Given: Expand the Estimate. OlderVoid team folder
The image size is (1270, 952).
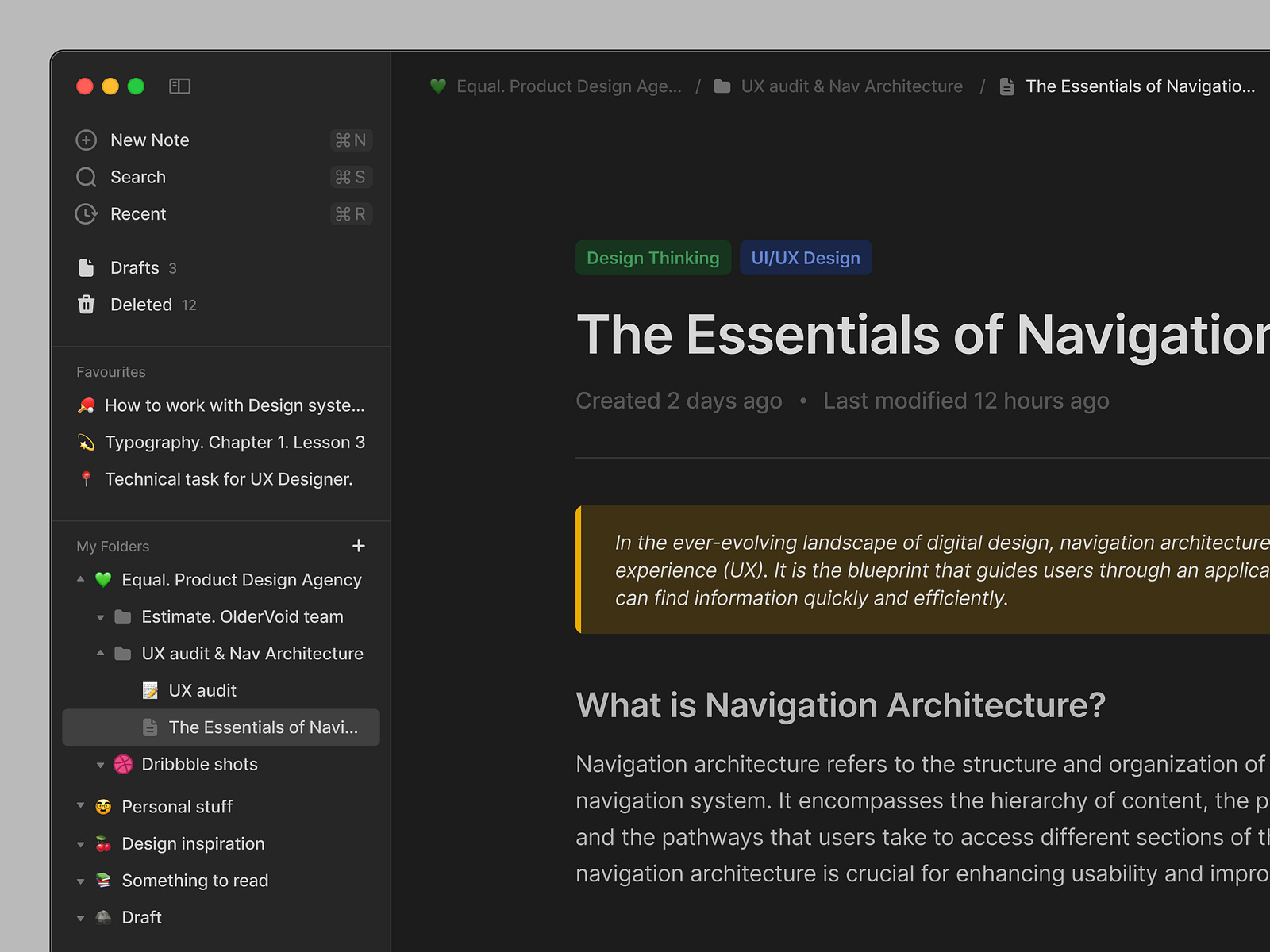Looking at the screenshot, I should tap(100, 616).
